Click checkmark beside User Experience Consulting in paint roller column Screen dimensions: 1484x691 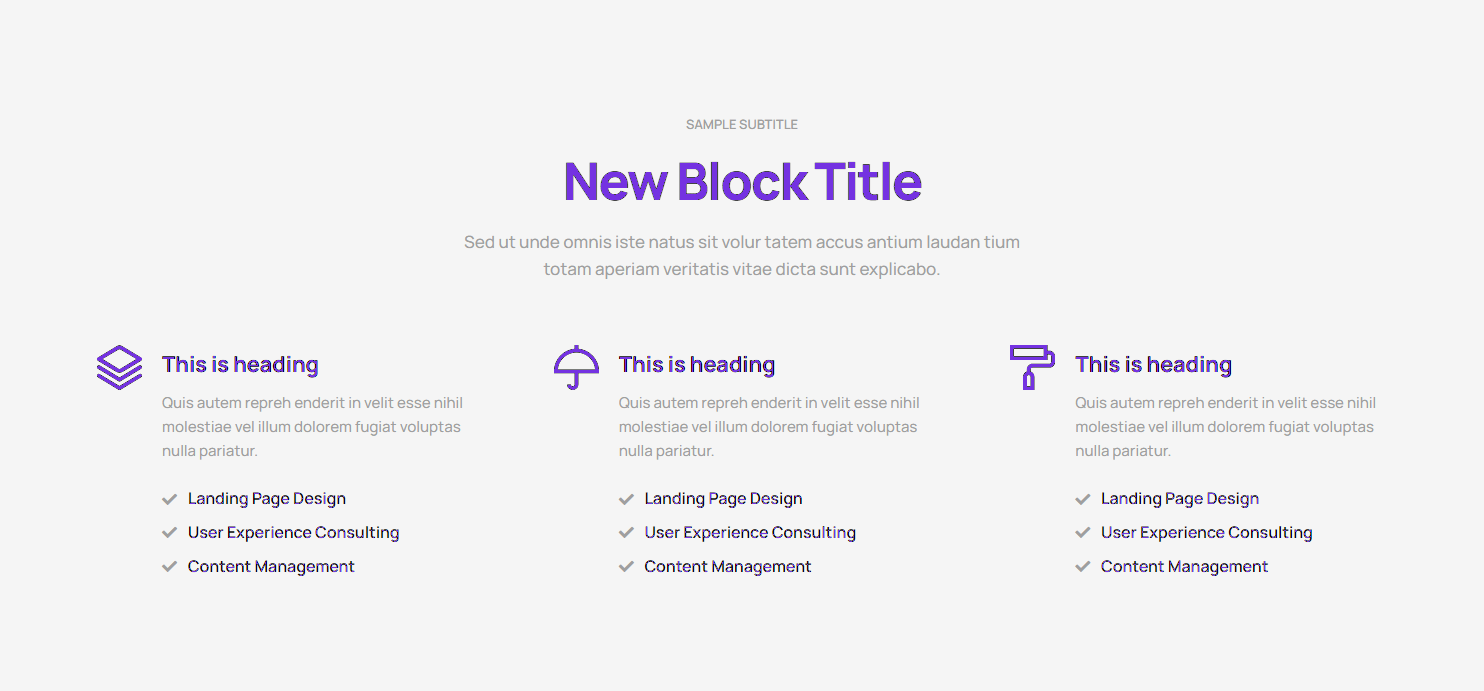tap(1083, 533)
